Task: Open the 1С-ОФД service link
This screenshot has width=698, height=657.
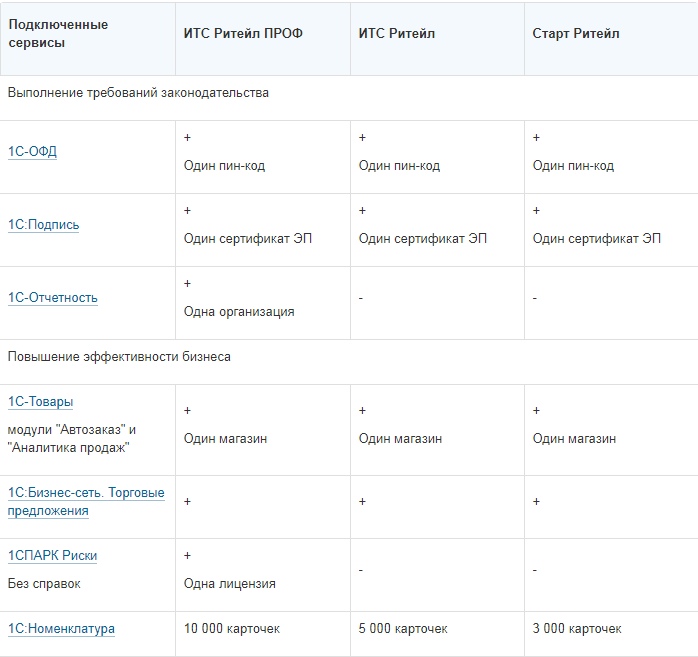Action: (x=33, y=152)
